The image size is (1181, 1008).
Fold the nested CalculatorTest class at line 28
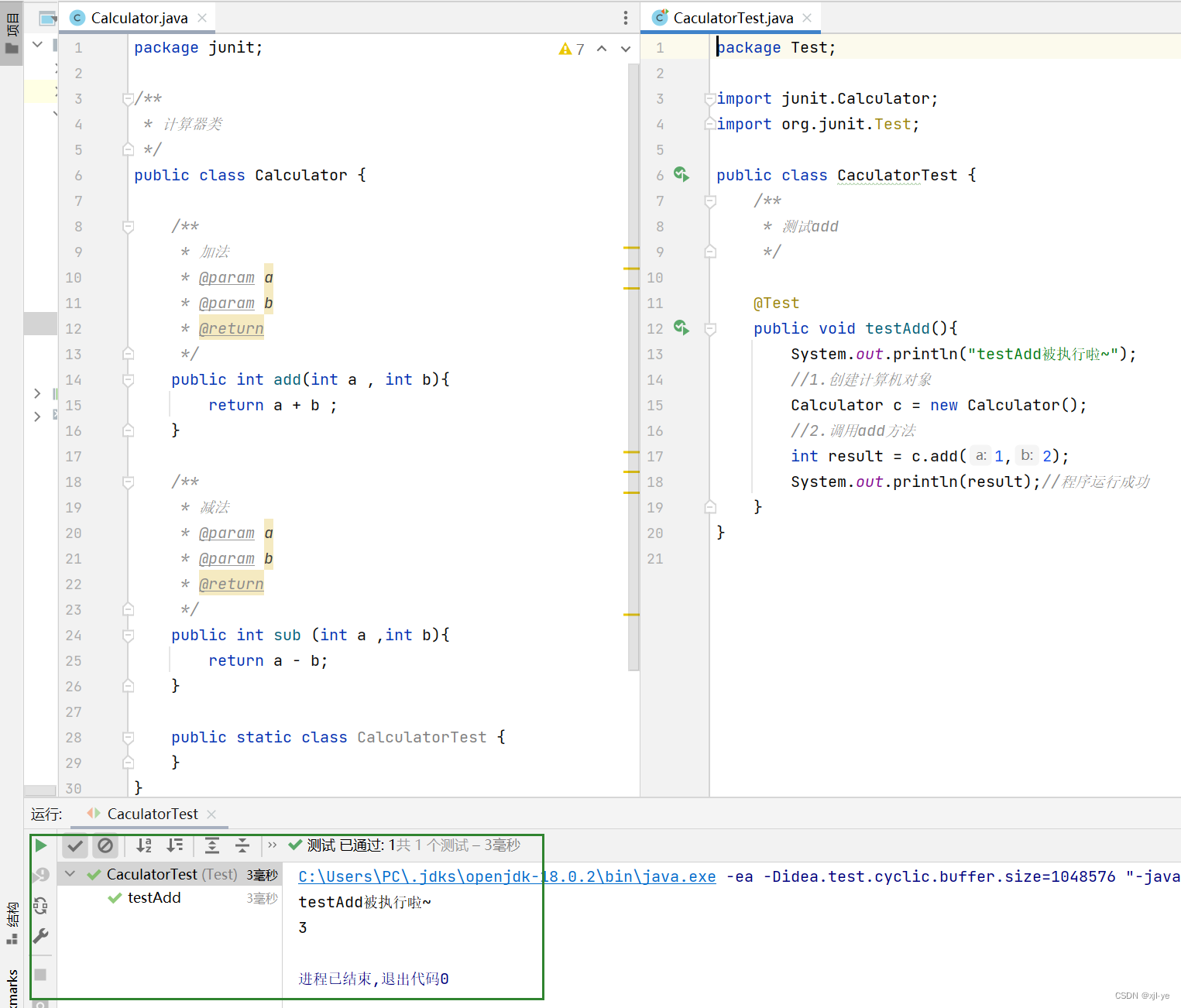pos(128,738)
